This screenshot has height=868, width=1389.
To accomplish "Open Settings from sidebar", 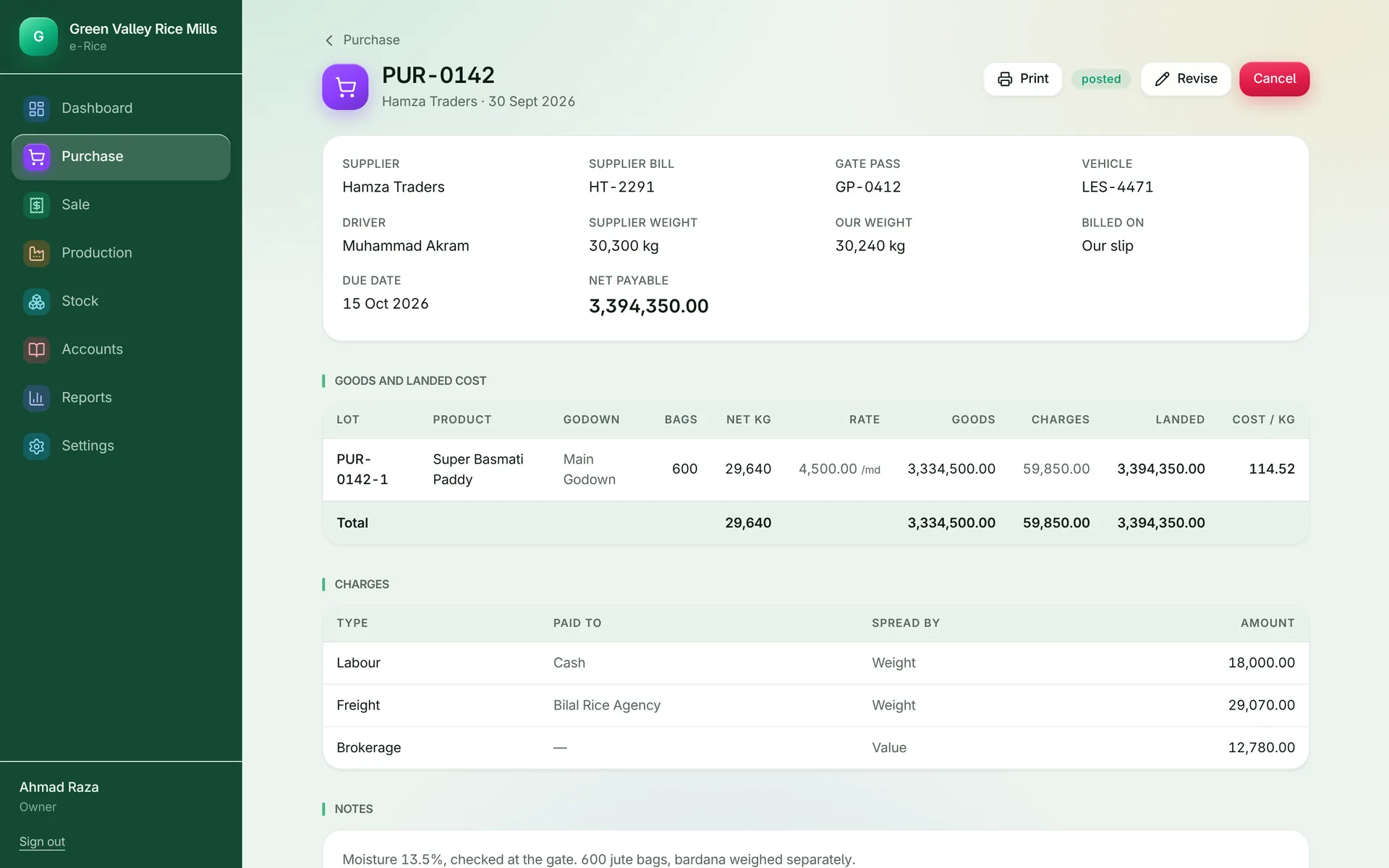I will point(121,446).
